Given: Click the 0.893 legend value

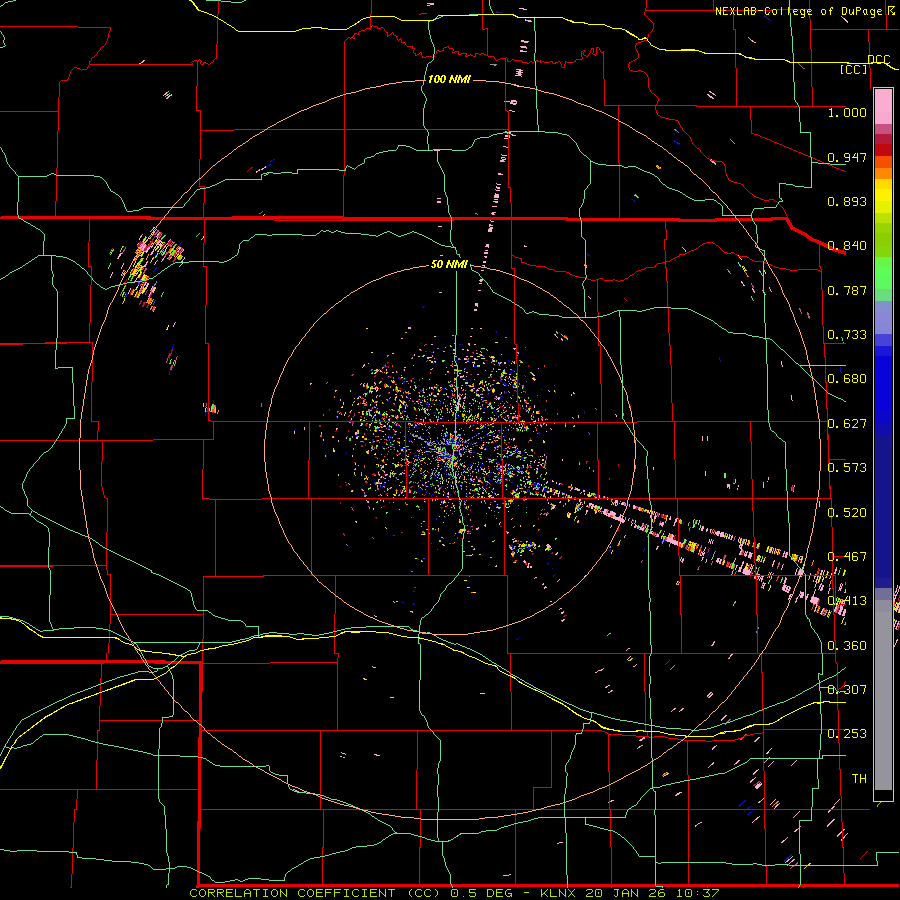Looking at the screenshot, I should tap(847, 201).
